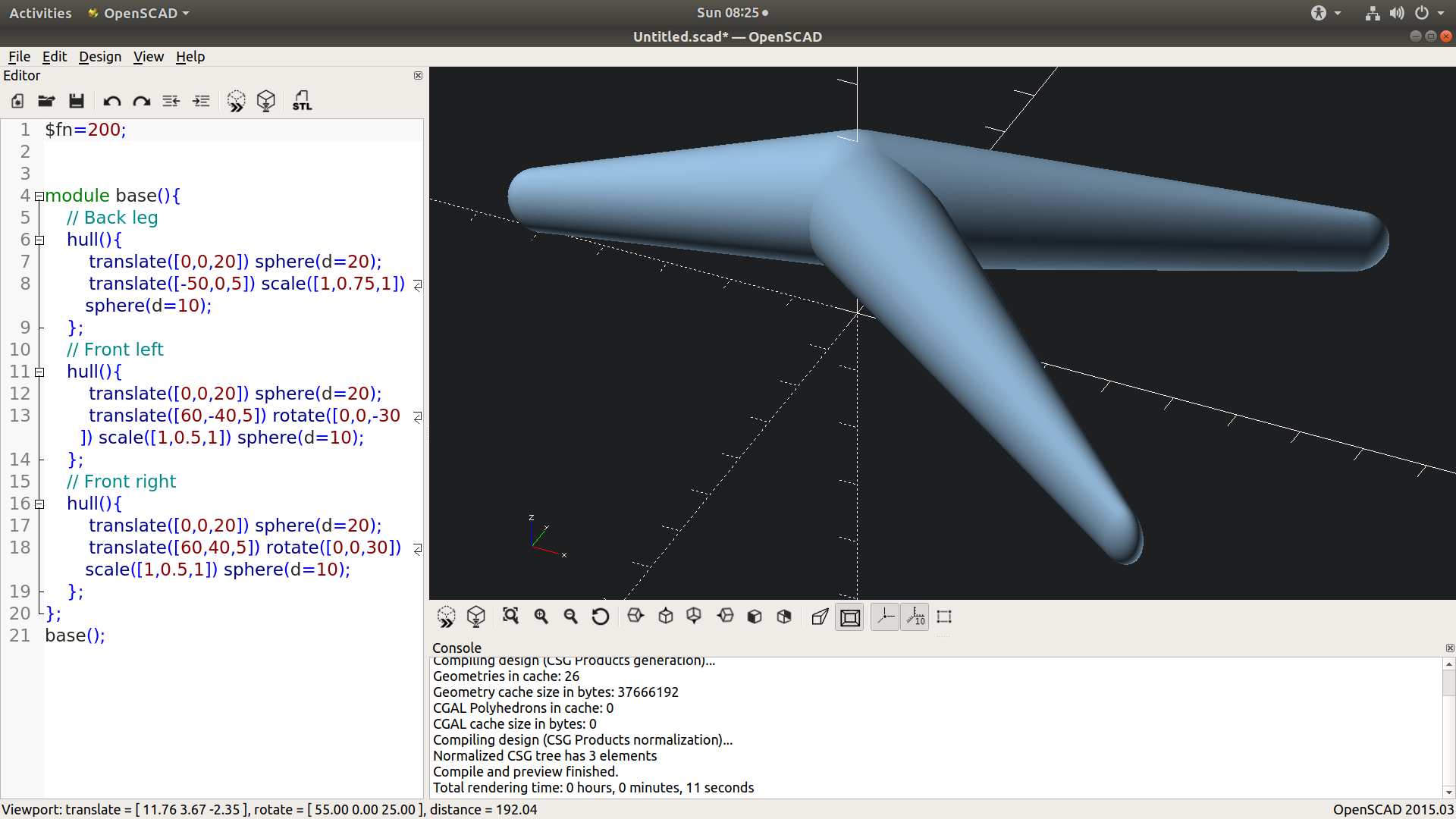Switch to the top view of the model

point(666,617)
